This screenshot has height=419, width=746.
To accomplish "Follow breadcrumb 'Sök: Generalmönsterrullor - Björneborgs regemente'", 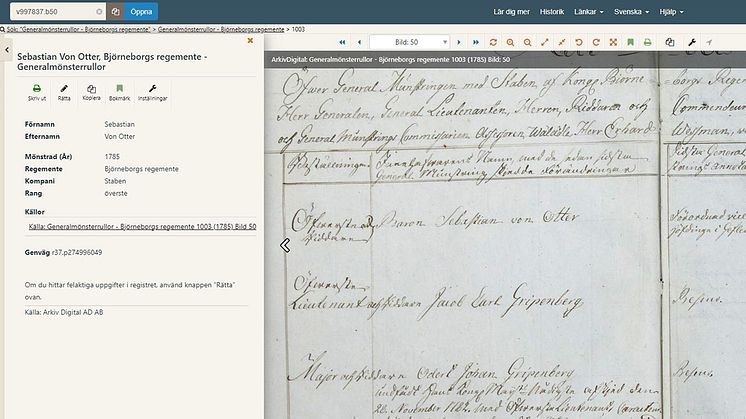I will click(x=79, y=29).
